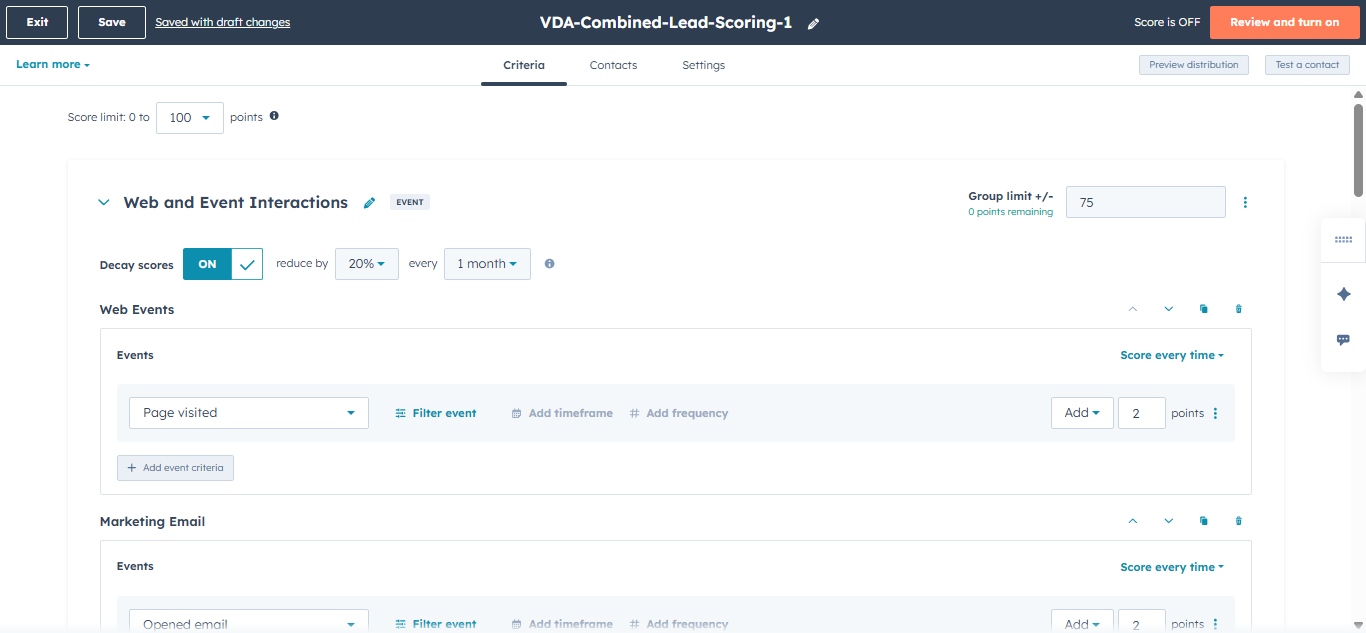Open the AI sparkle assistant
Viewport: 1366px width, 633px height.
pyautogui.click(x=1343, y=294)
